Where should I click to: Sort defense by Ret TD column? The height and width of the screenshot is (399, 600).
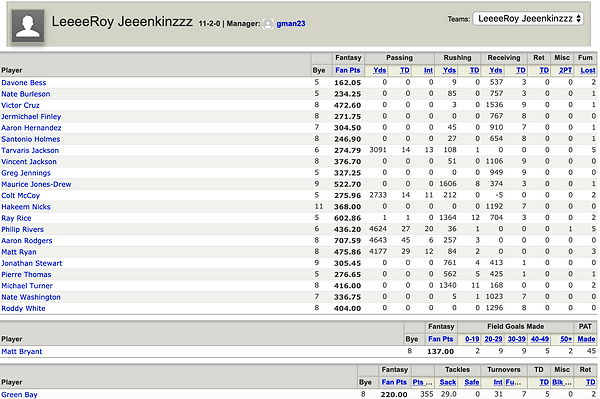[x=590, y=382]
